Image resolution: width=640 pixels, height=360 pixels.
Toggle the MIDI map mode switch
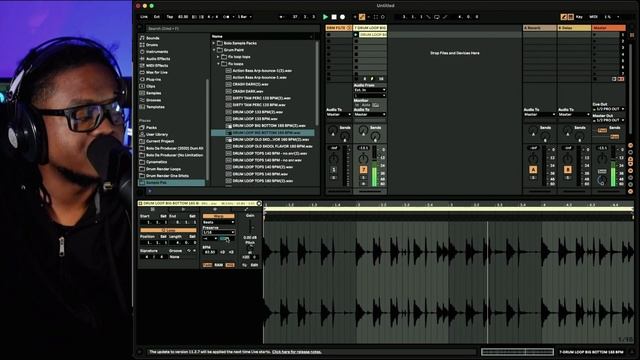pos(593,17)
